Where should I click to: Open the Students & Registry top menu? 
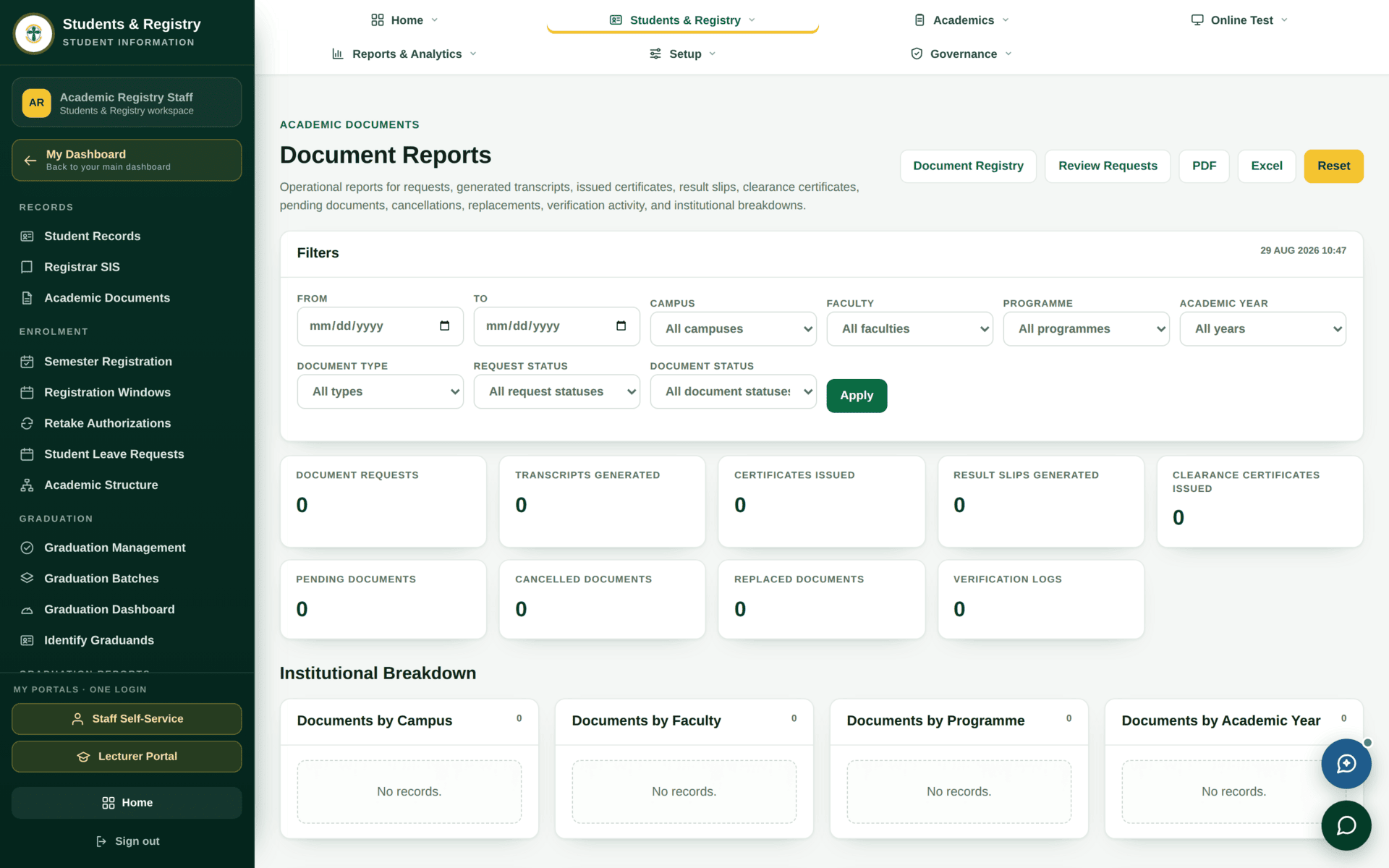[x=682, y=20]
